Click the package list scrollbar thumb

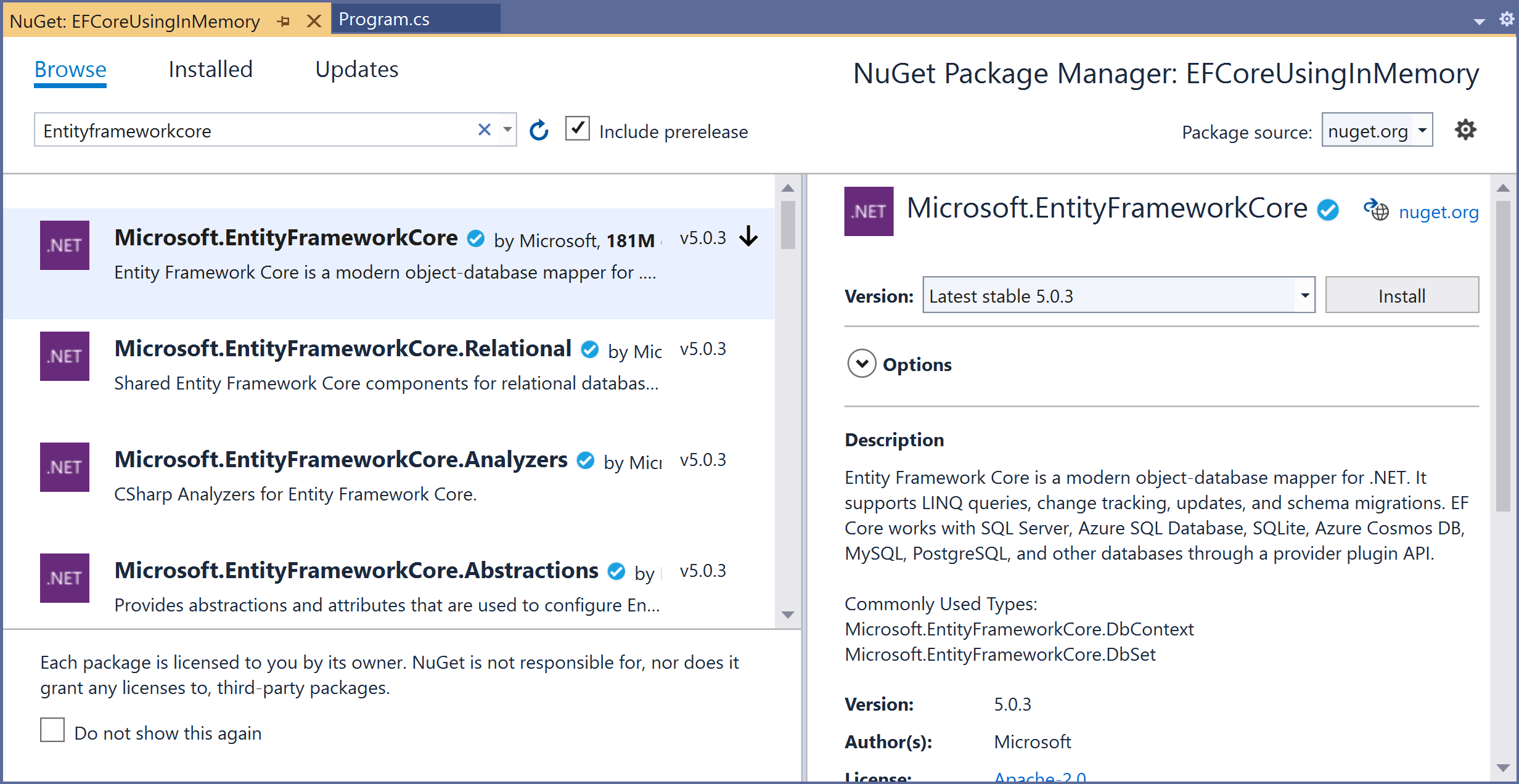tap(787, 225)
